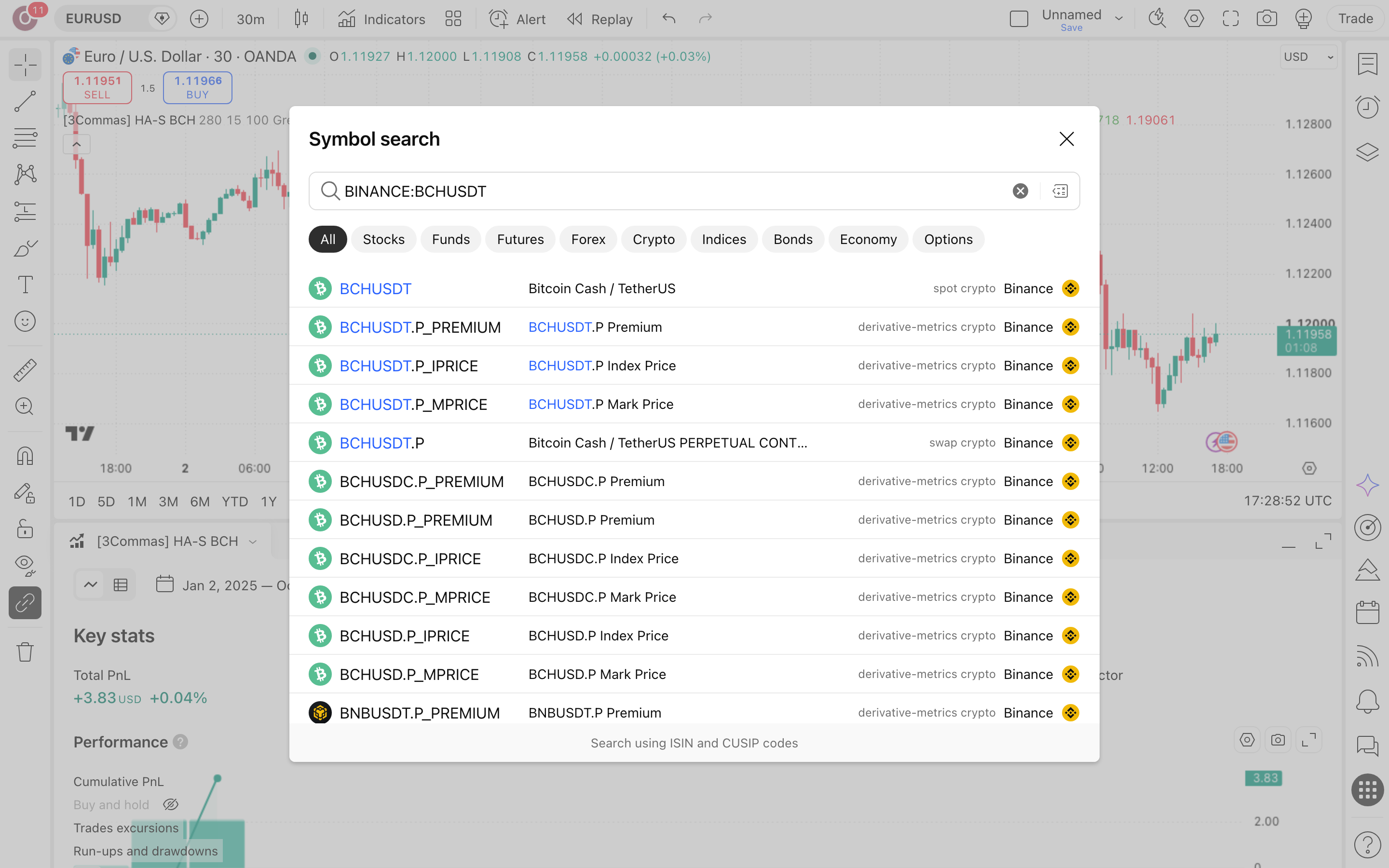Open chart settings hexagon icon in top toolbar

click(x=1194, y=19)
